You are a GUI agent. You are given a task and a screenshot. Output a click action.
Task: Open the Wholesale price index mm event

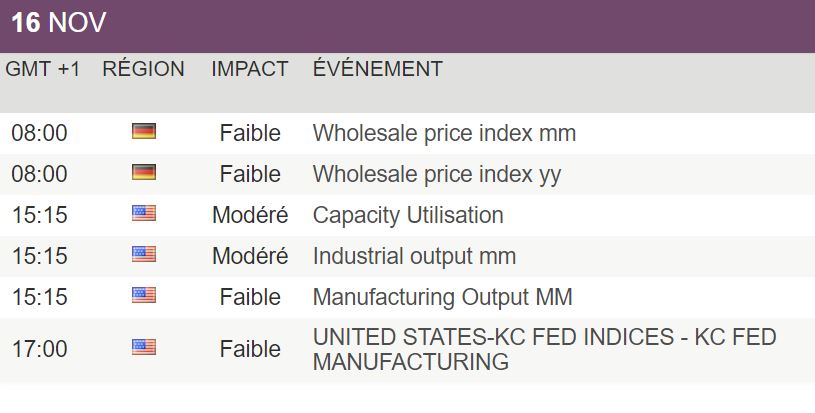coord(444,134)
